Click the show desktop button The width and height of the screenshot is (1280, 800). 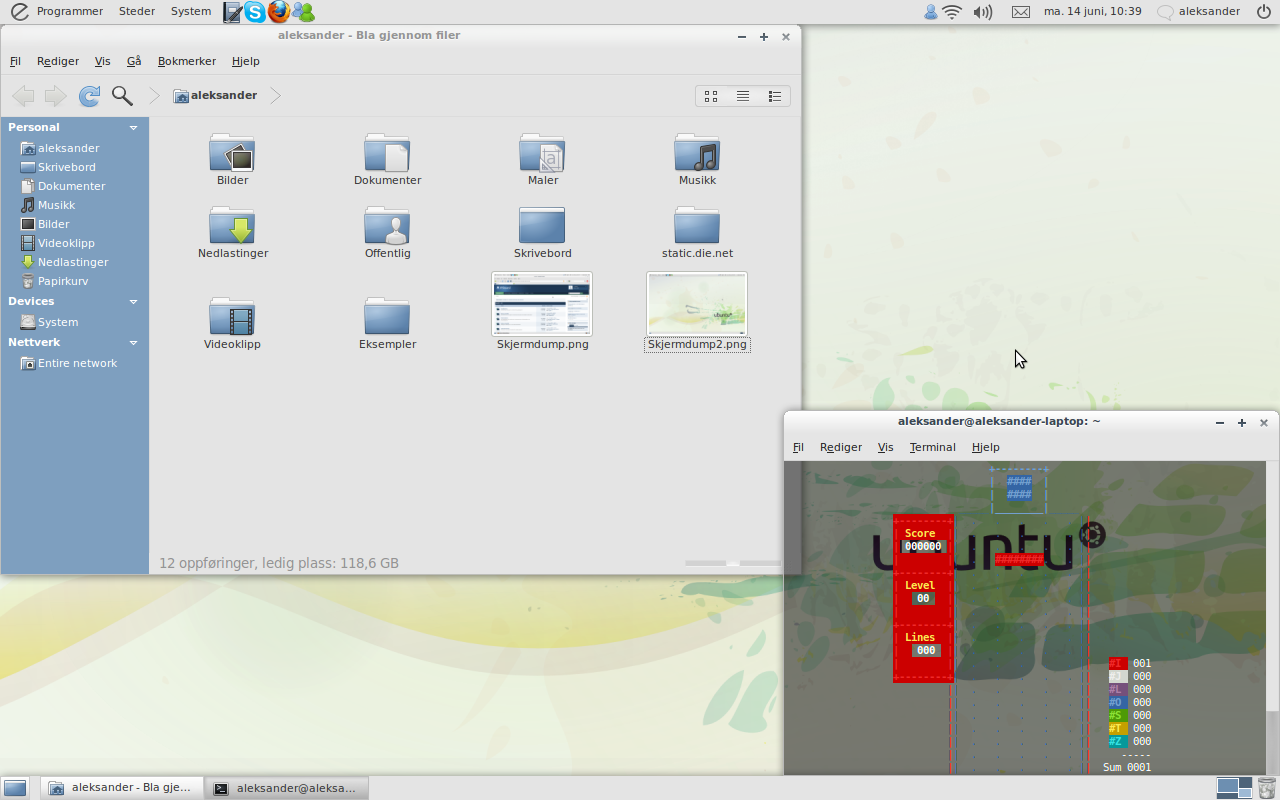point(15,788)
